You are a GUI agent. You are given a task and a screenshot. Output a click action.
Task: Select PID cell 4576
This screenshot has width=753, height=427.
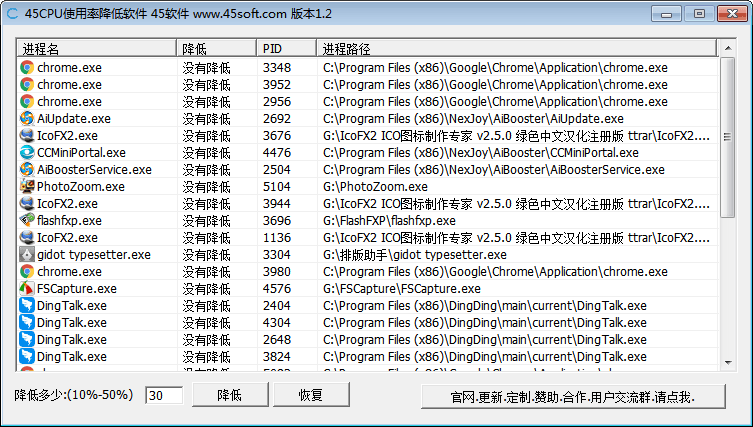click(x=277, y=289)
